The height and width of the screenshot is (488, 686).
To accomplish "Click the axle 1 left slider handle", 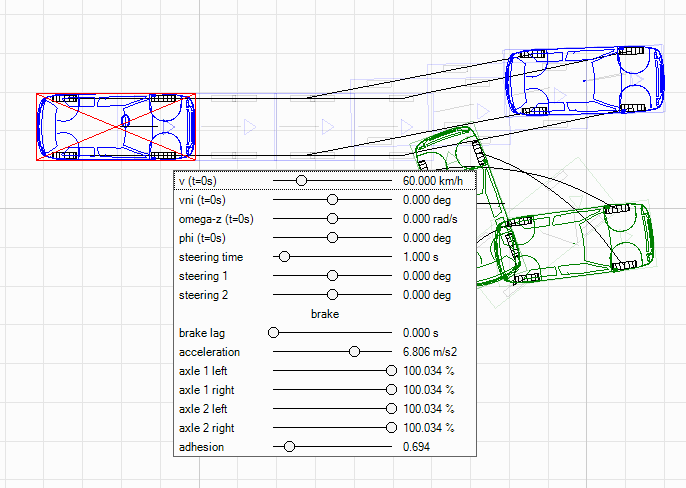I will coord(392,371).
